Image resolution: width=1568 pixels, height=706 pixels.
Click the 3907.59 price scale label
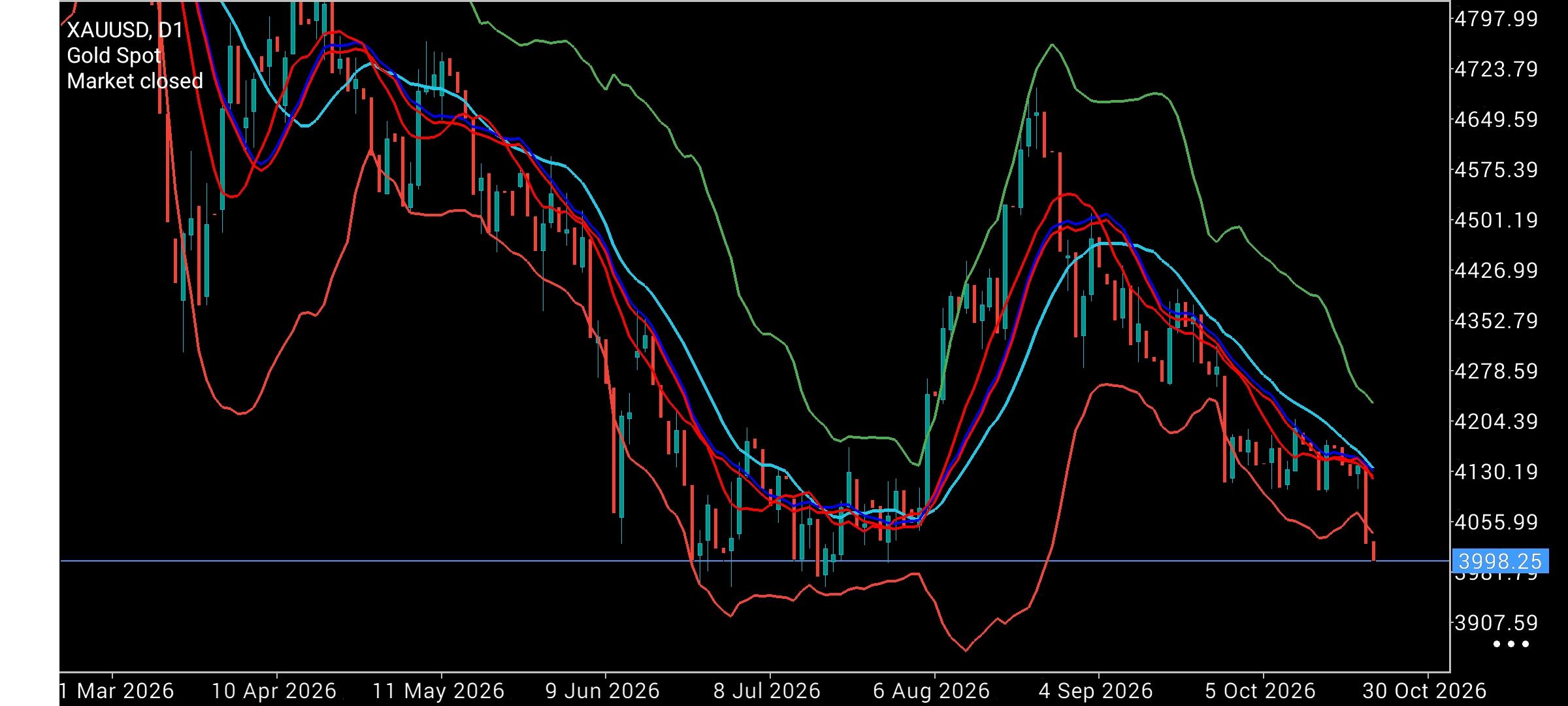[1496, 623]
